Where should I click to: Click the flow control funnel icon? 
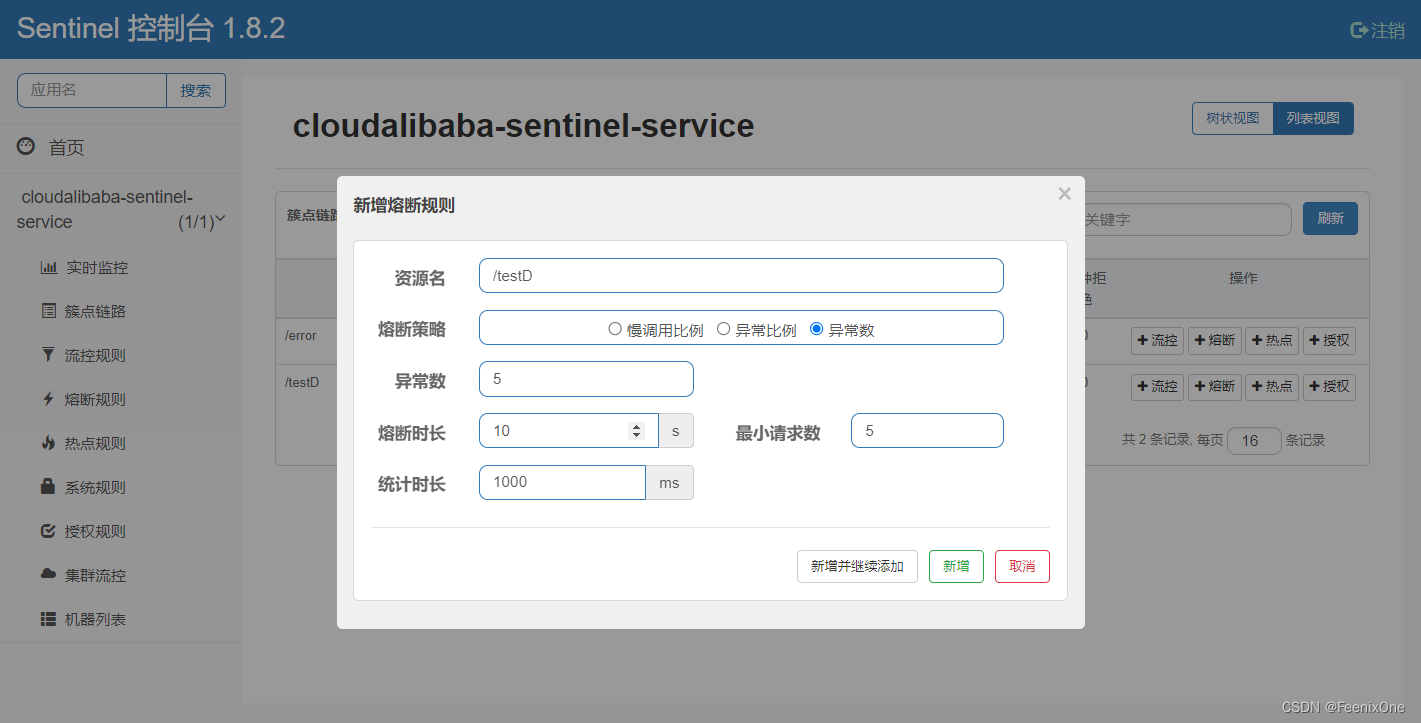point(48,355)
